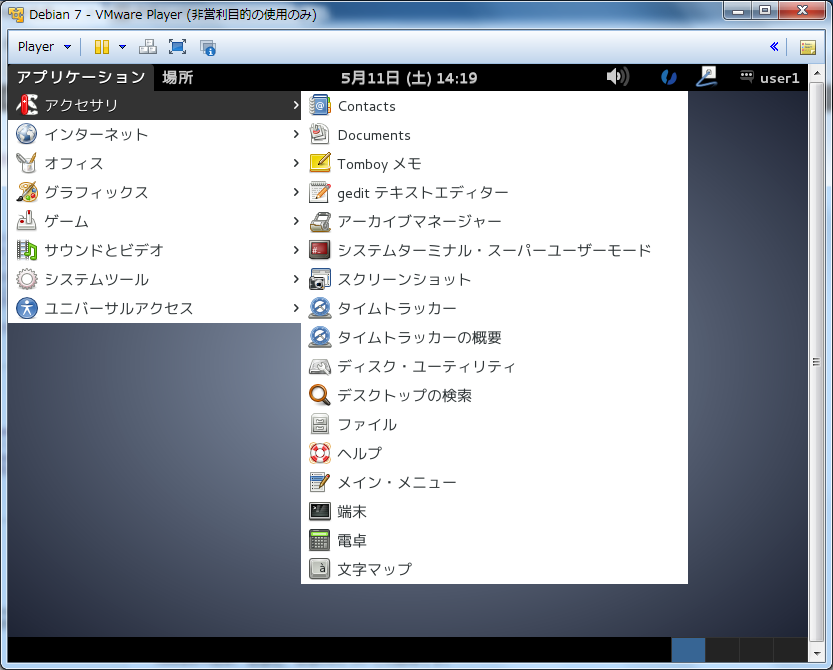This screenshot has width=833, height=670.
Task: Expand the dropdown arrow beside pause button
Action: coord(122,47)
